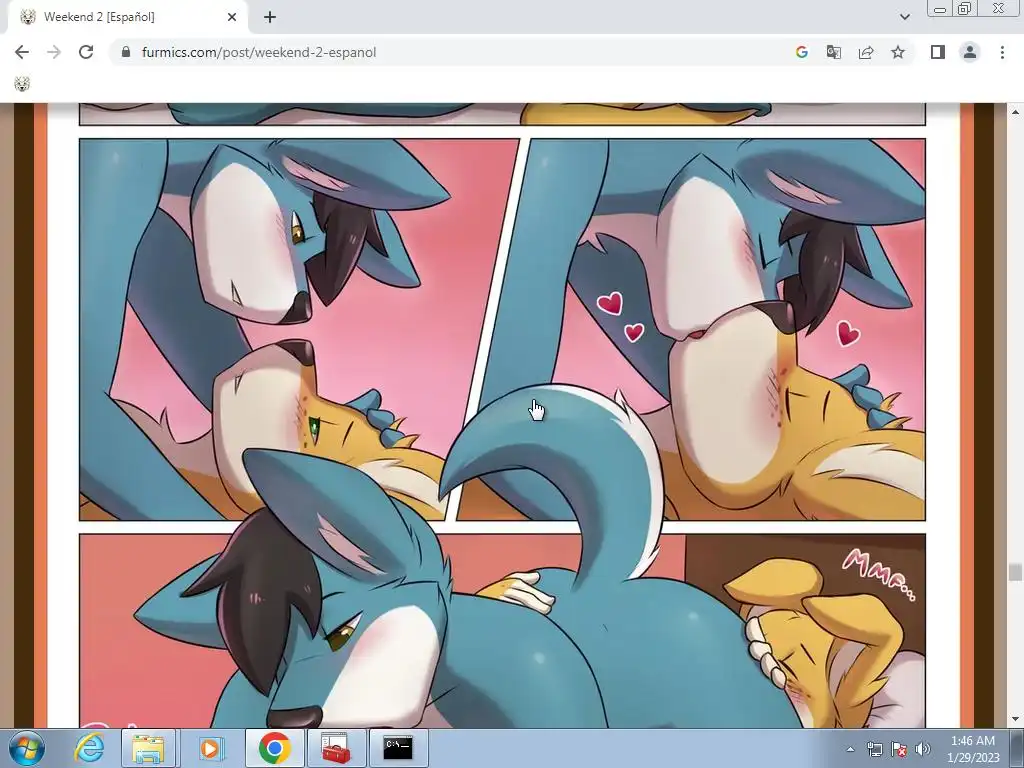
Task: Open Windows Start menu
Action: (27, 748)
